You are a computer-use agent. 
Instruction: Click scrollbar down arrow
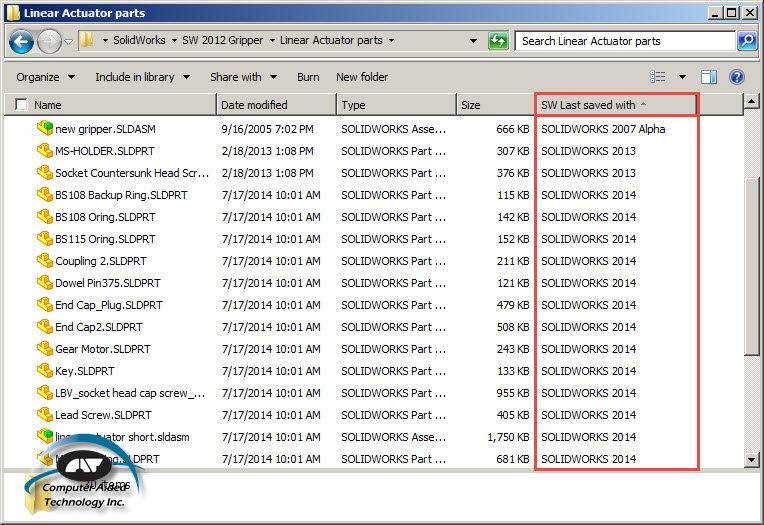[x=751, y=459]
